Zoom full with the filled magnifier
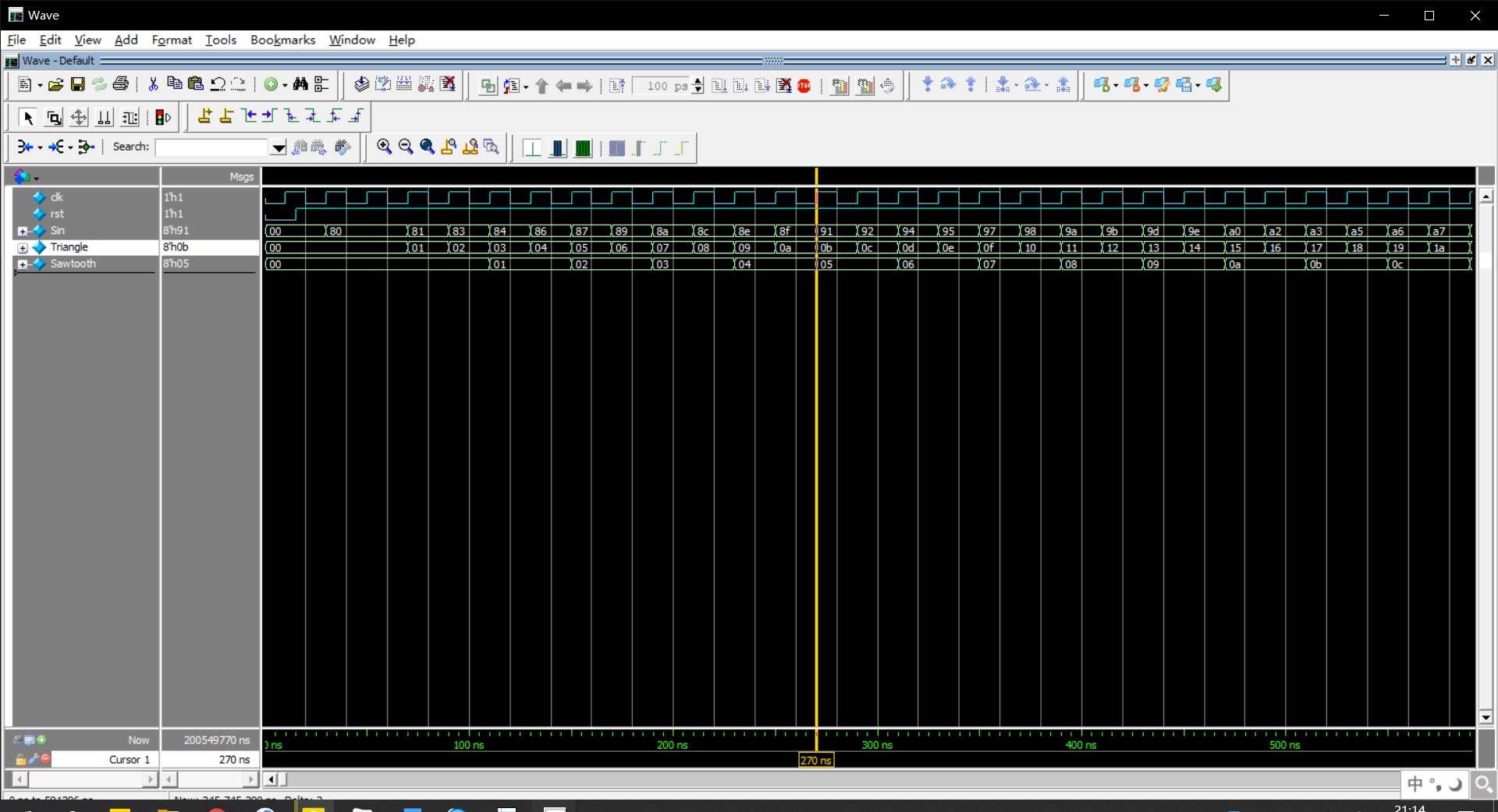The width and height of the screenshot is (1498, 812). click(x=427, y=147)
